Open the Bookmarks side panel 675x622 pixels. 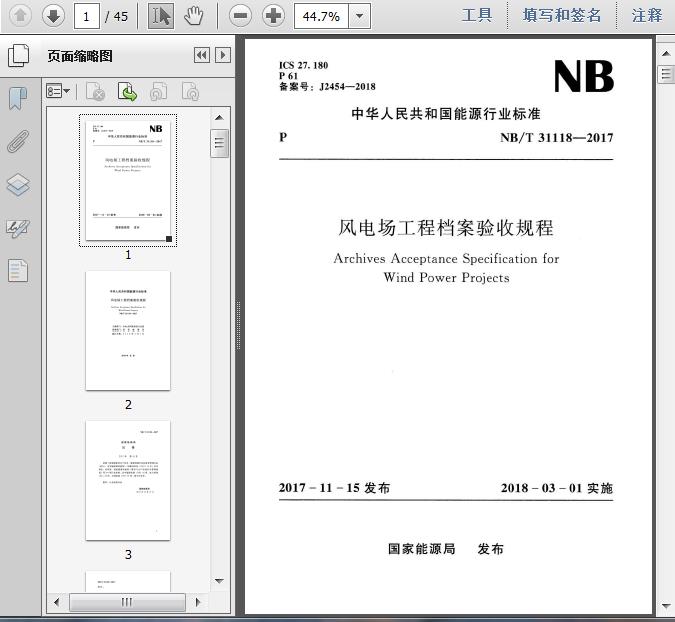pyautogui.click(x=18, y=98)
